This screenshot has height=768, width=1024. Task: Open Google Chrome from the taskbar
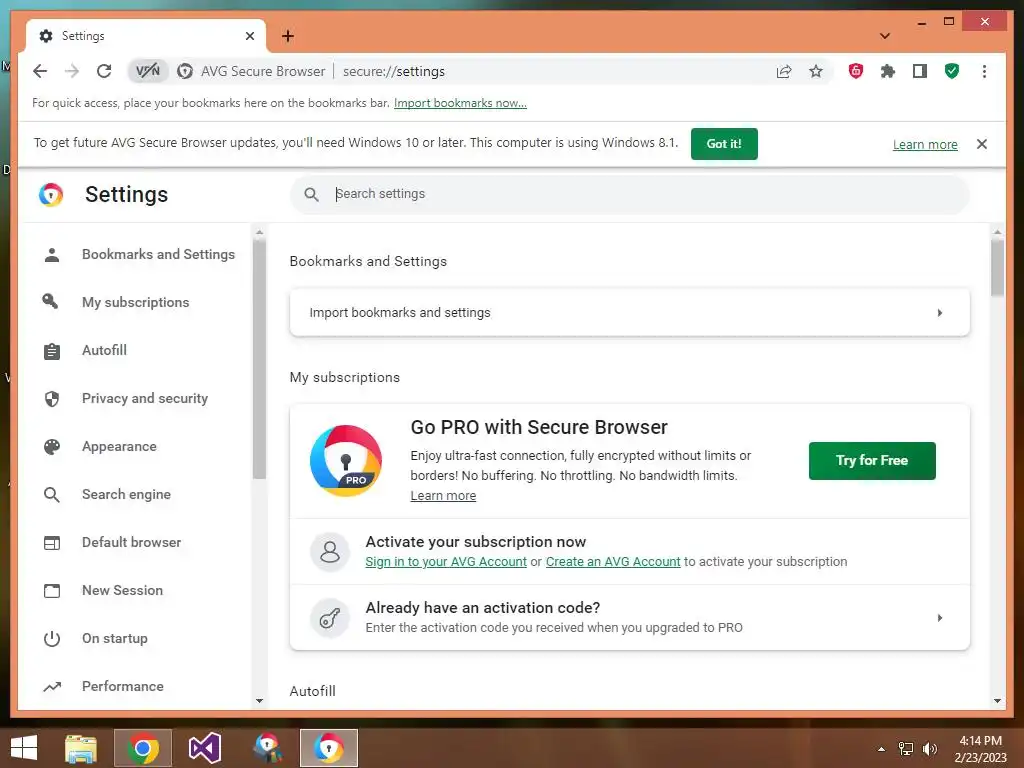coord(143,748)
